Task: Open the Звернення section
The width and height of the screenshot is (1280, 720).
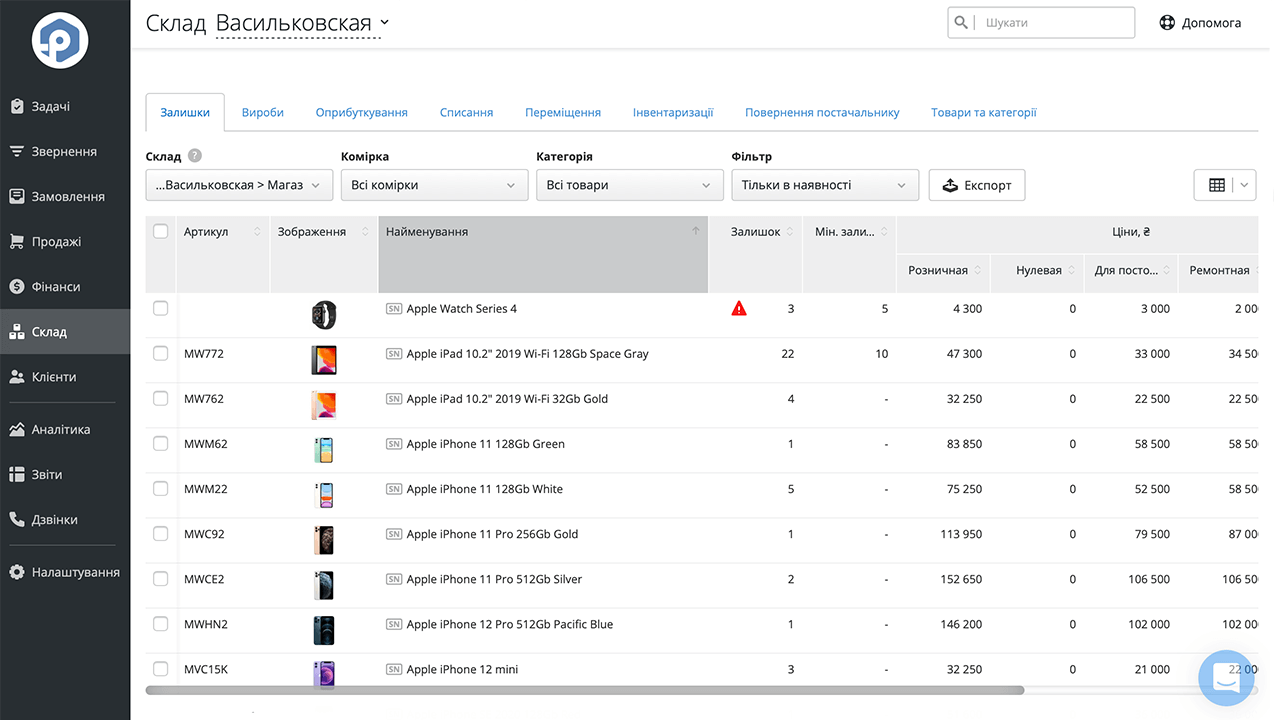Action: pos(65,151)
